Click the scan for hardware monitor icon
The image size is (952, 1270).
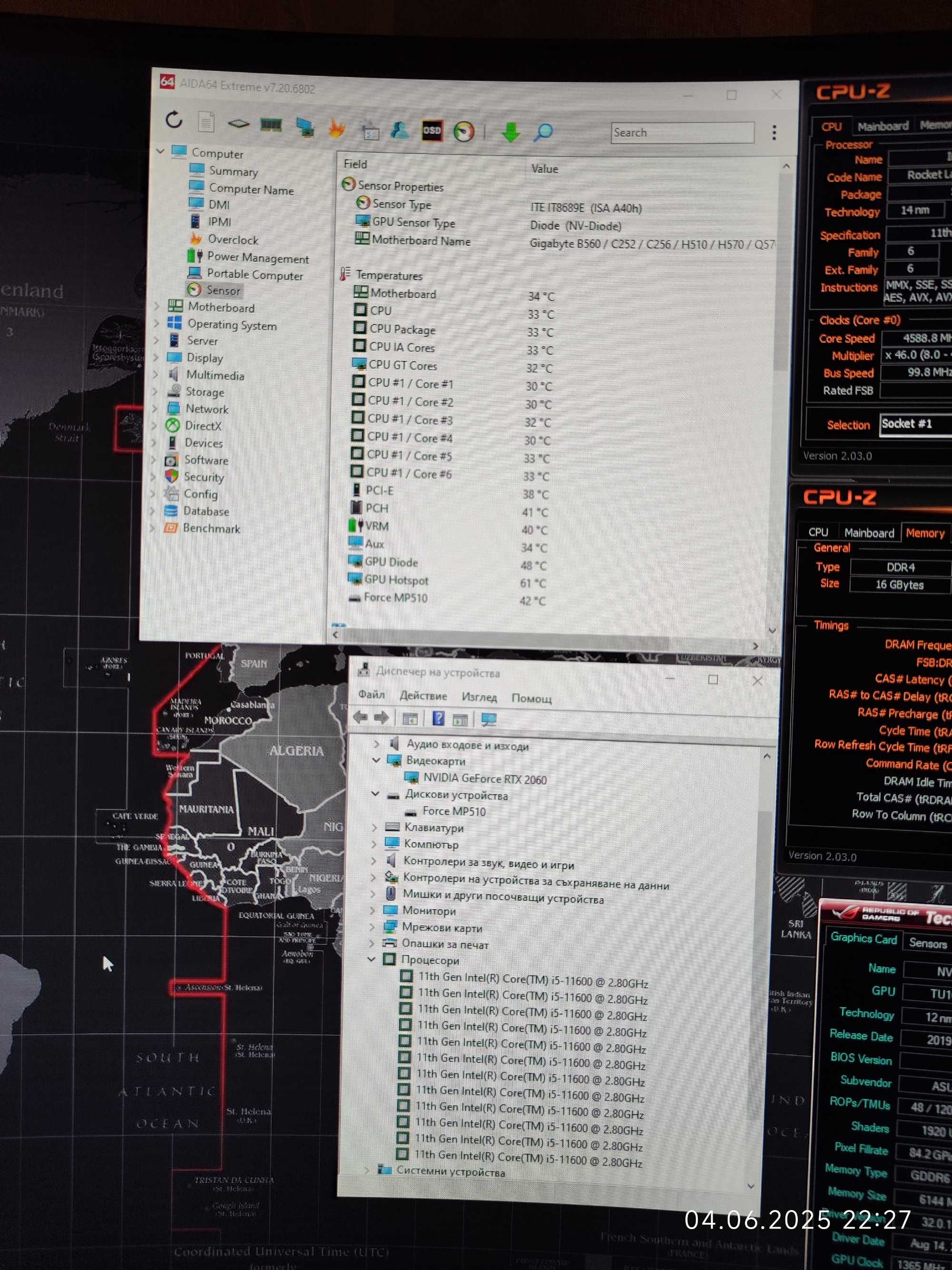(x=489, y=720)
